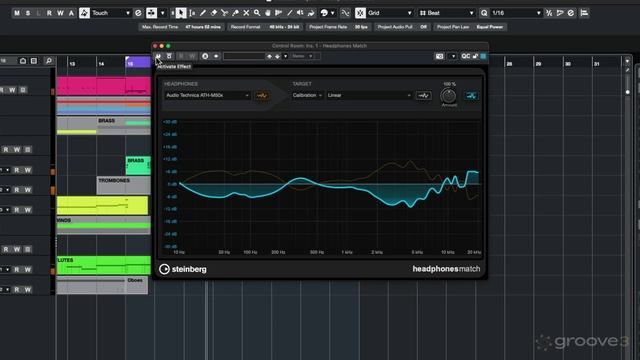
Task: Click the Quantize Q icon
Action: click(x=484, y=13)
